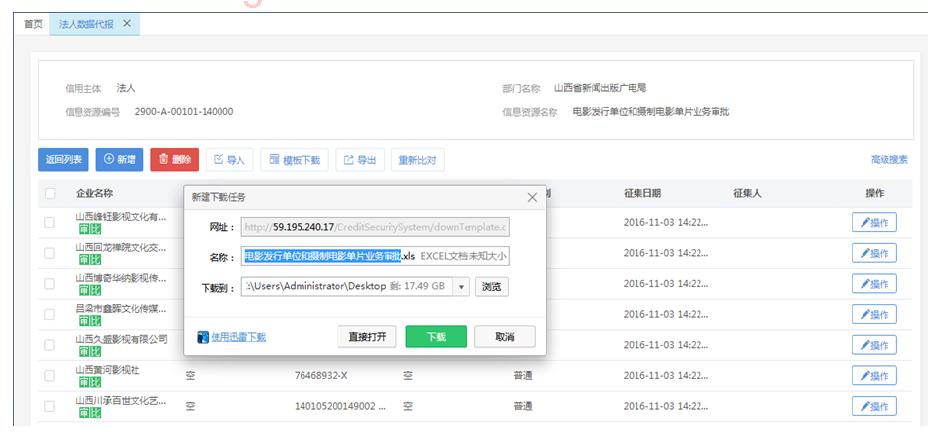
Task: Switch to the 首页 tab
Action: [x=33, y=24]
